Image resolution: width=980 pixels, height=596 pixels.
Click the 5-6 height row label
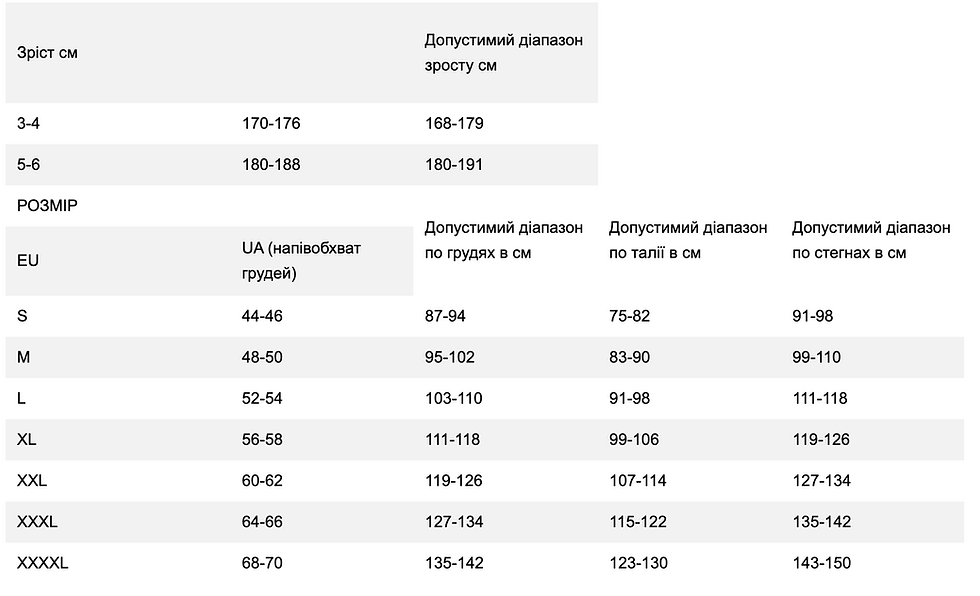[x=29, y=164]
